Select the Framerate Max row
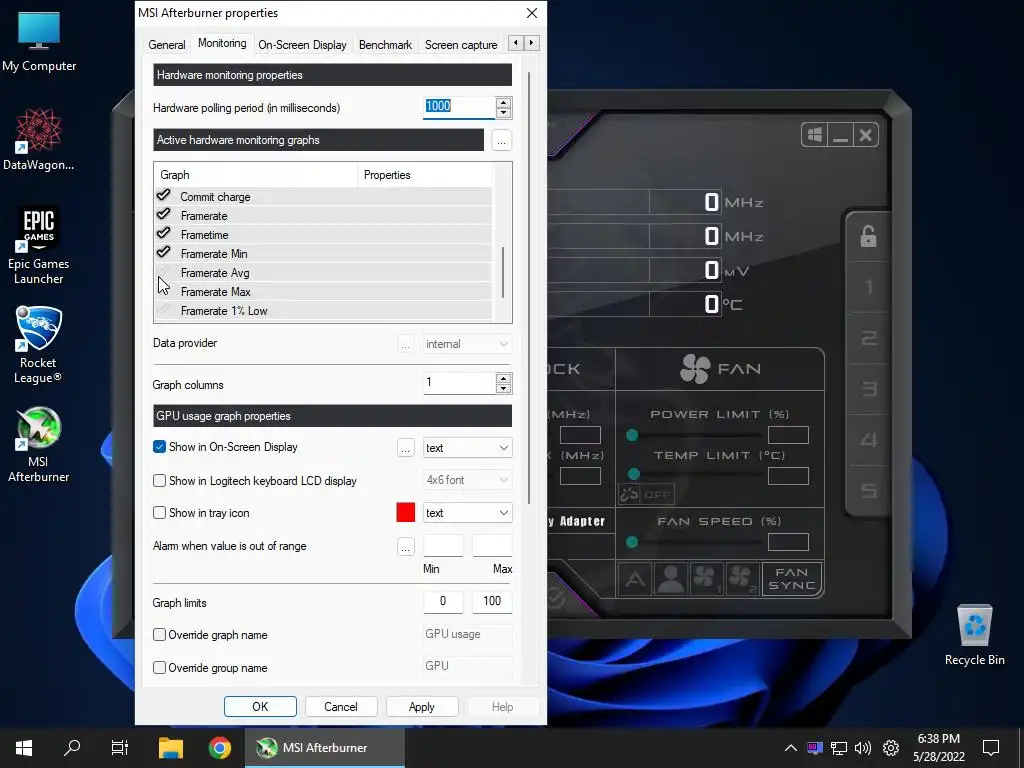 coord(323,292)
